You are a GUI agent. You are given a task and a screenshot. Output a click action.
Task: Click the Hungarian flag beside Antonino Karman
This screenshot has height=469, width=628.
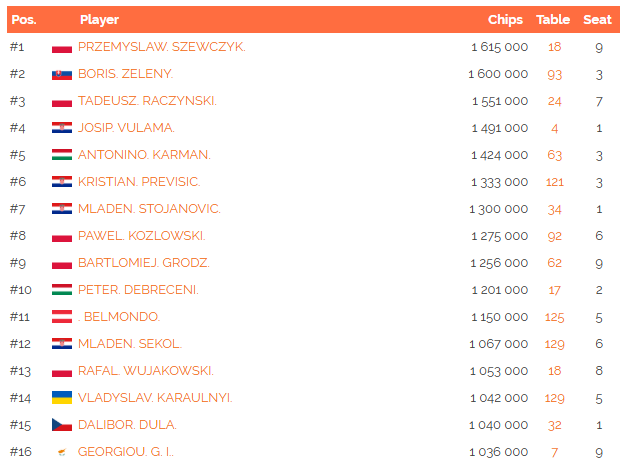click(x=62, y=155)
